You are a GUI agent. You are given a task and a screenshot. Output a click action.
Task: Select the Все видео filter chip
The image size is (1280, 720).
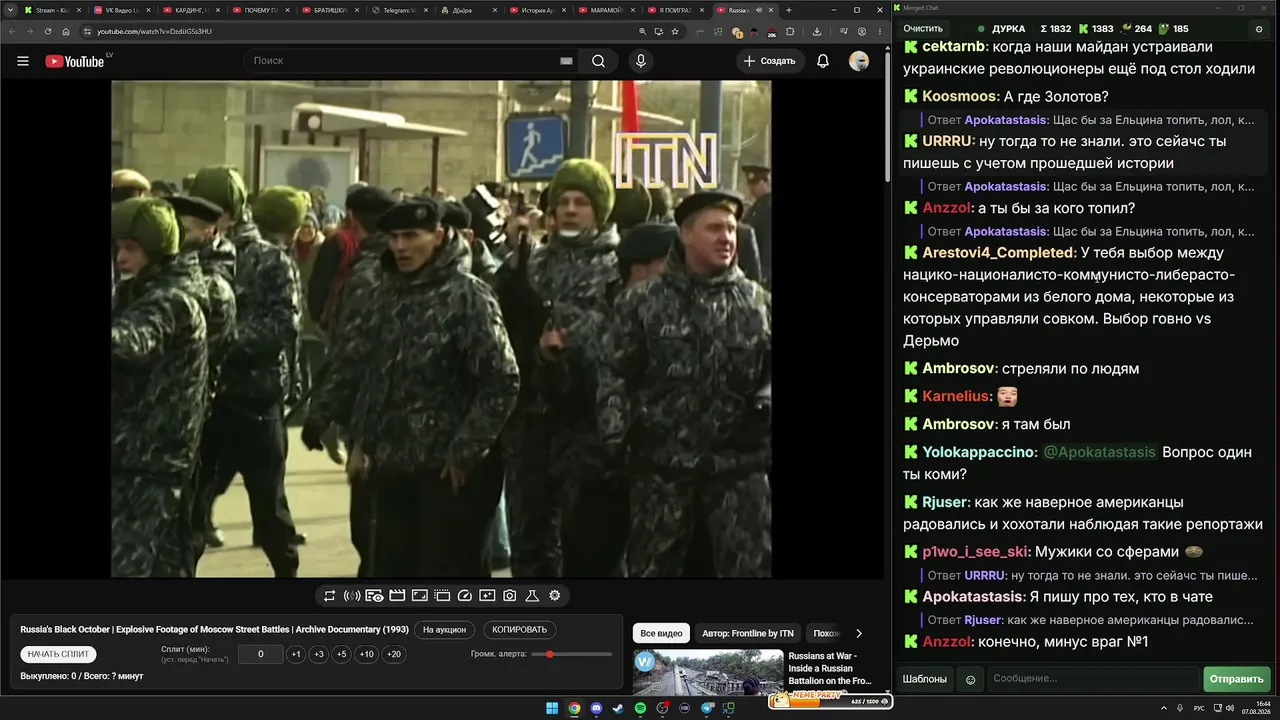(x=661, y=633)
